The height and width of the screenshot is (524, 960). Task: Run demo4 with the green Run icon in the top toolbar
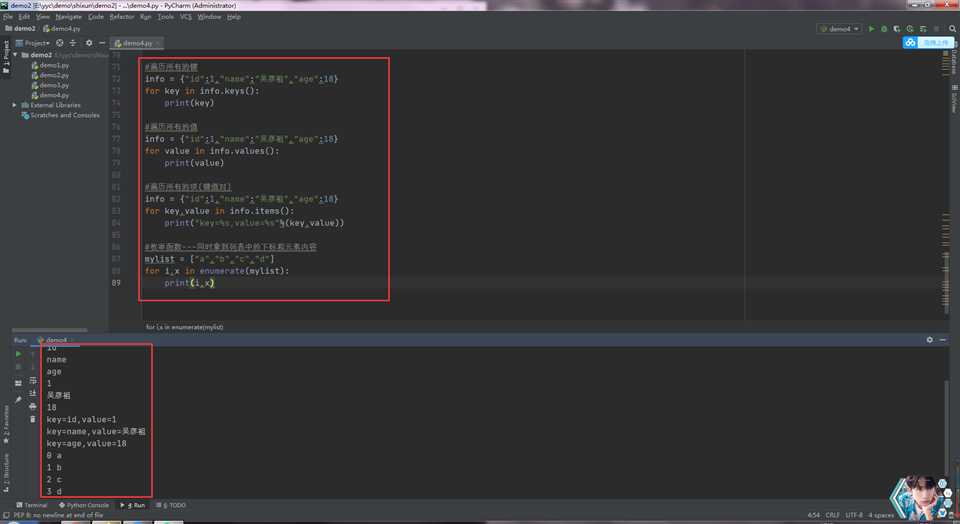pos(871,29)
